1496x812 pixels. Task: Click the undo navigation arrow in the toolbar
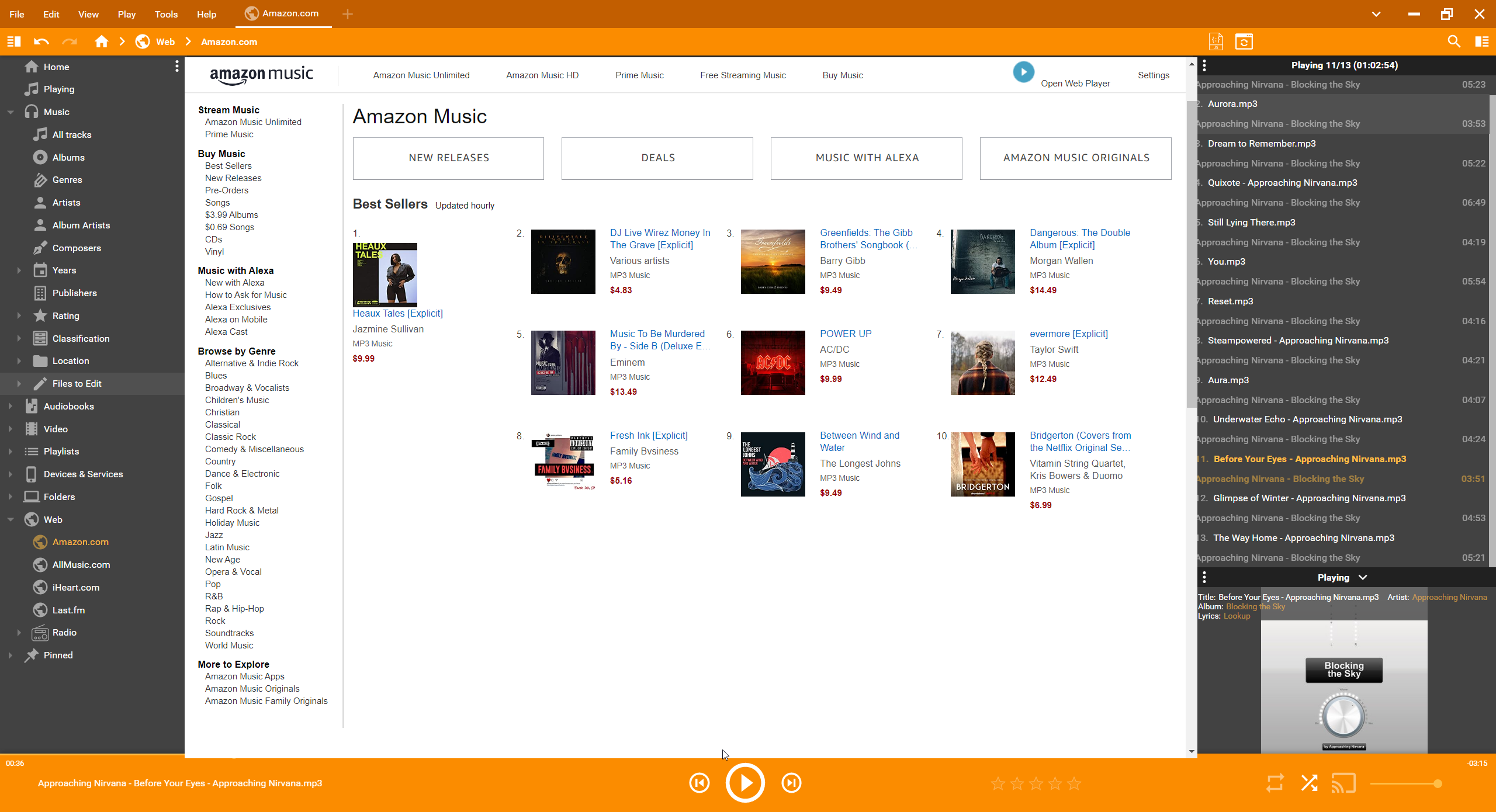tap(41, 41)
